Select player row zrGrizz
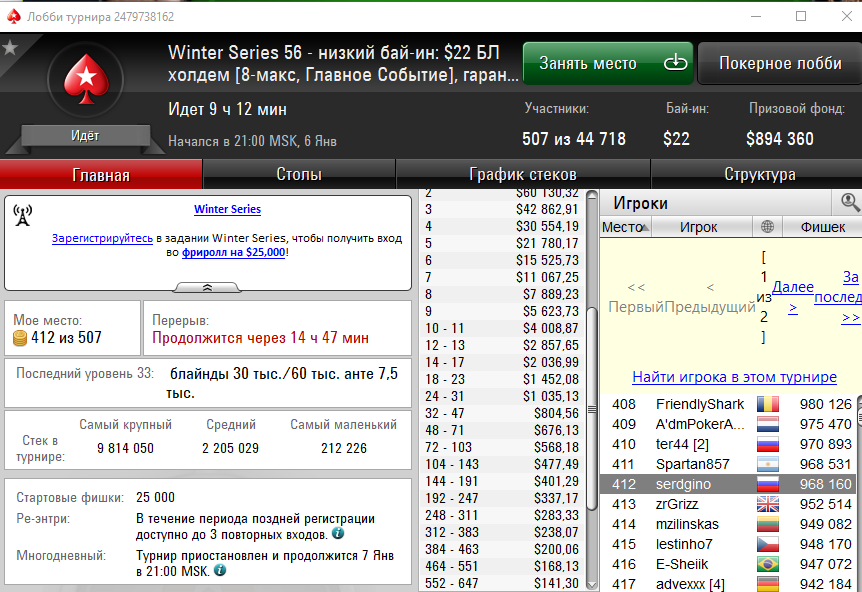Viewport: 862px width, 592px height. coord(729,504)
